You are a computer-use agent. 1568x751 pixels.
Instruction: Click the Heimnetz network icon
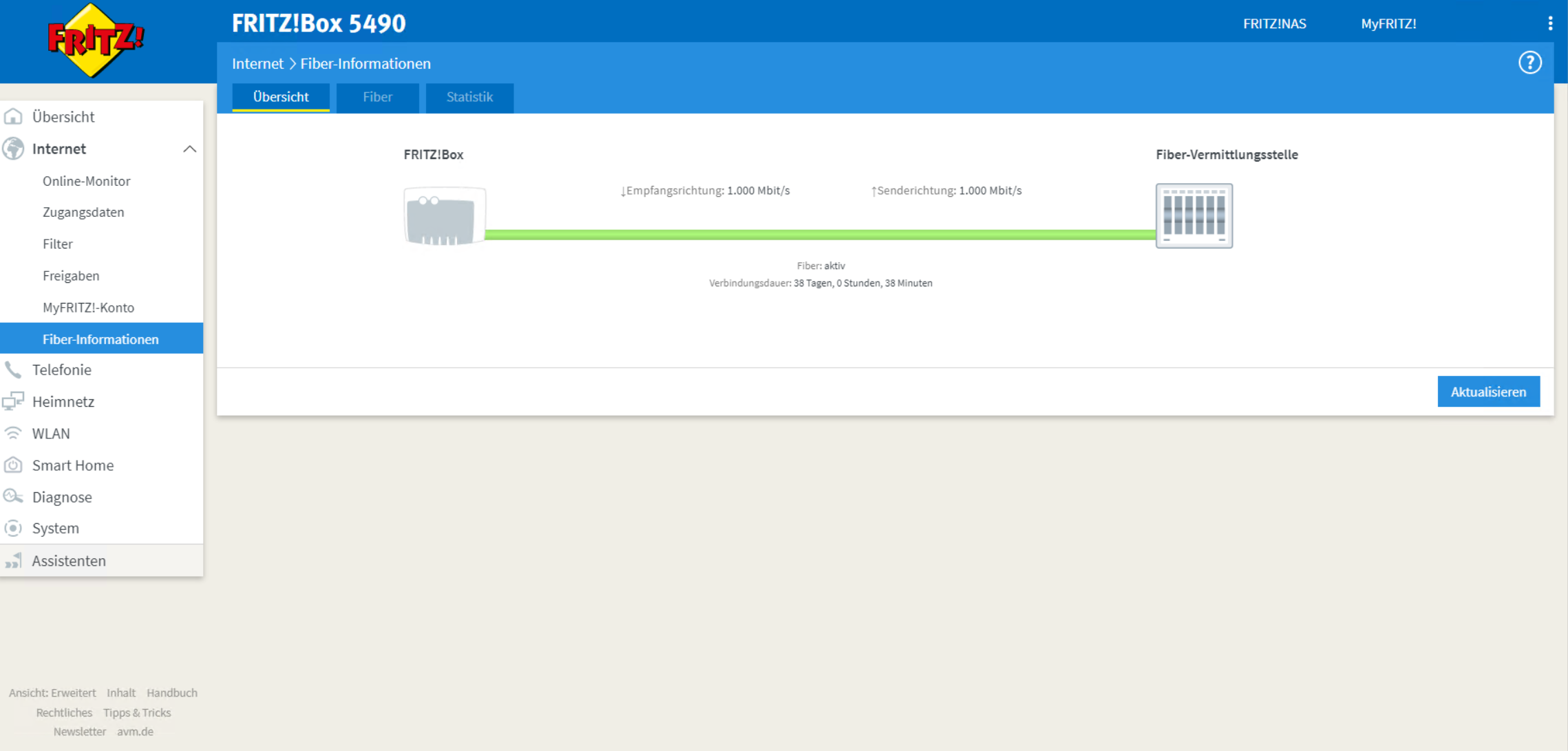tap(13, 401)
